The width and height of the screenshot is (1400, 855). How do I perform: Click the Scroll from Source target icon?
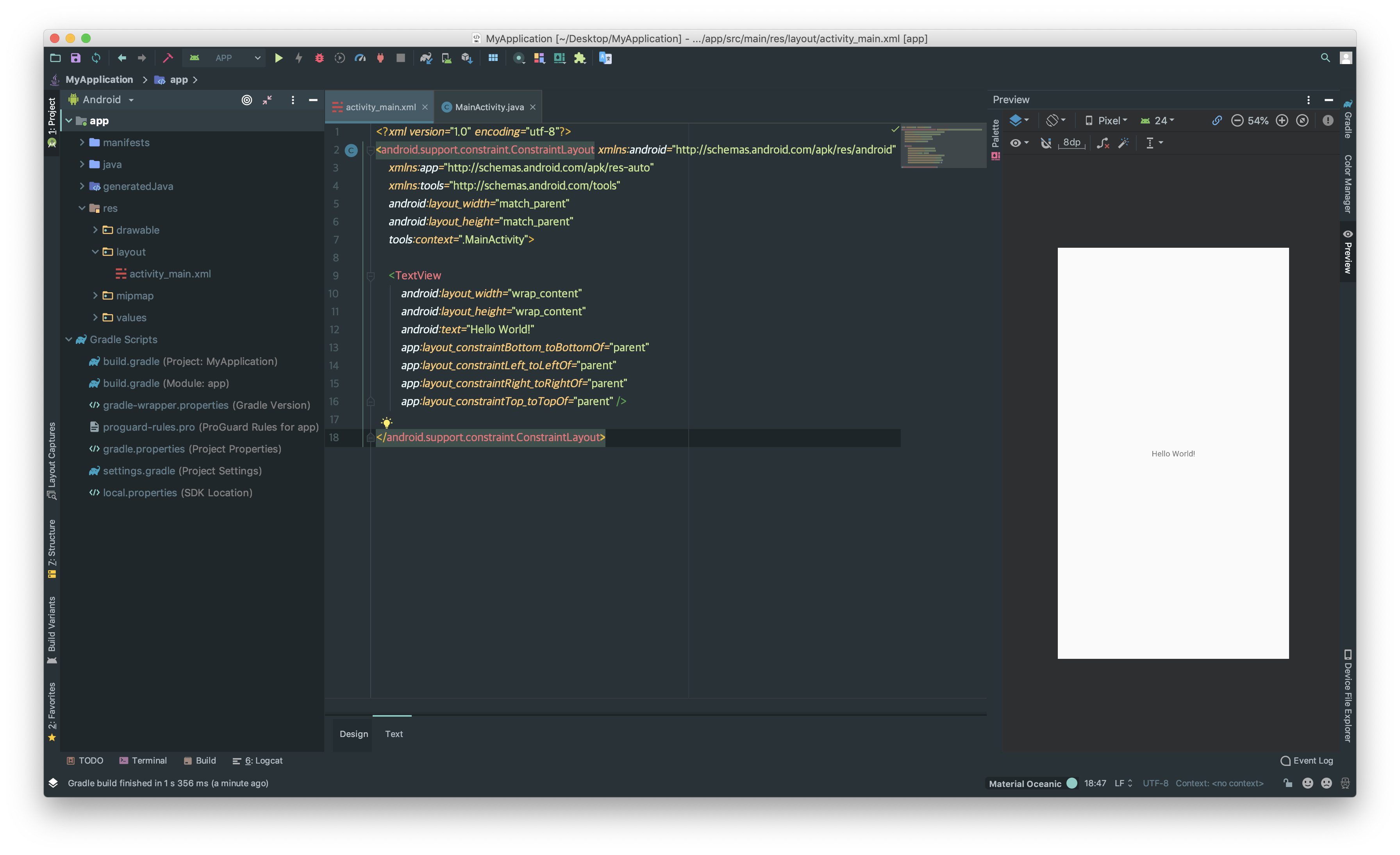tap(246, 100)
